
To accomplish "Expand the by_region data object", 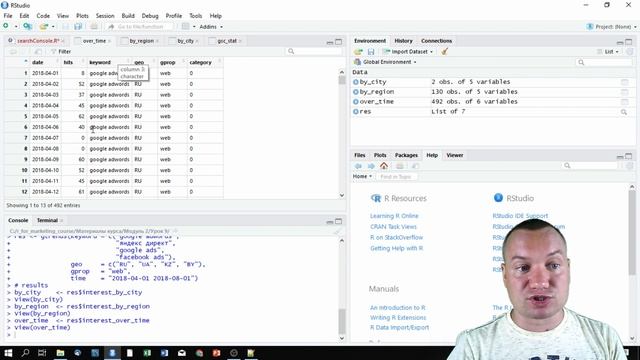I will (x=356, y=92).
